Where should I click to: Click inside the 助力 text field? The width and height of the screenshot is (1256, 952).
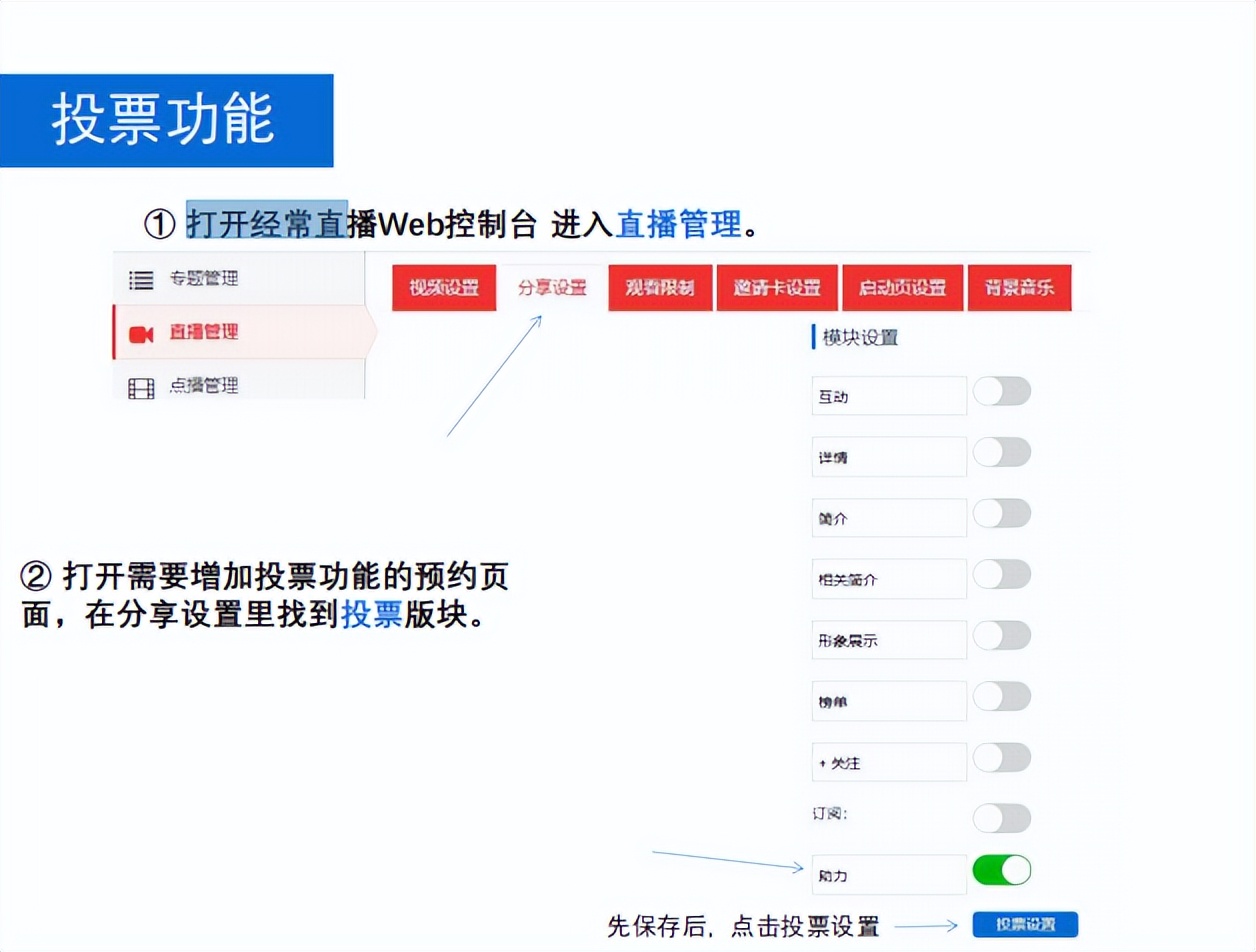888,872
